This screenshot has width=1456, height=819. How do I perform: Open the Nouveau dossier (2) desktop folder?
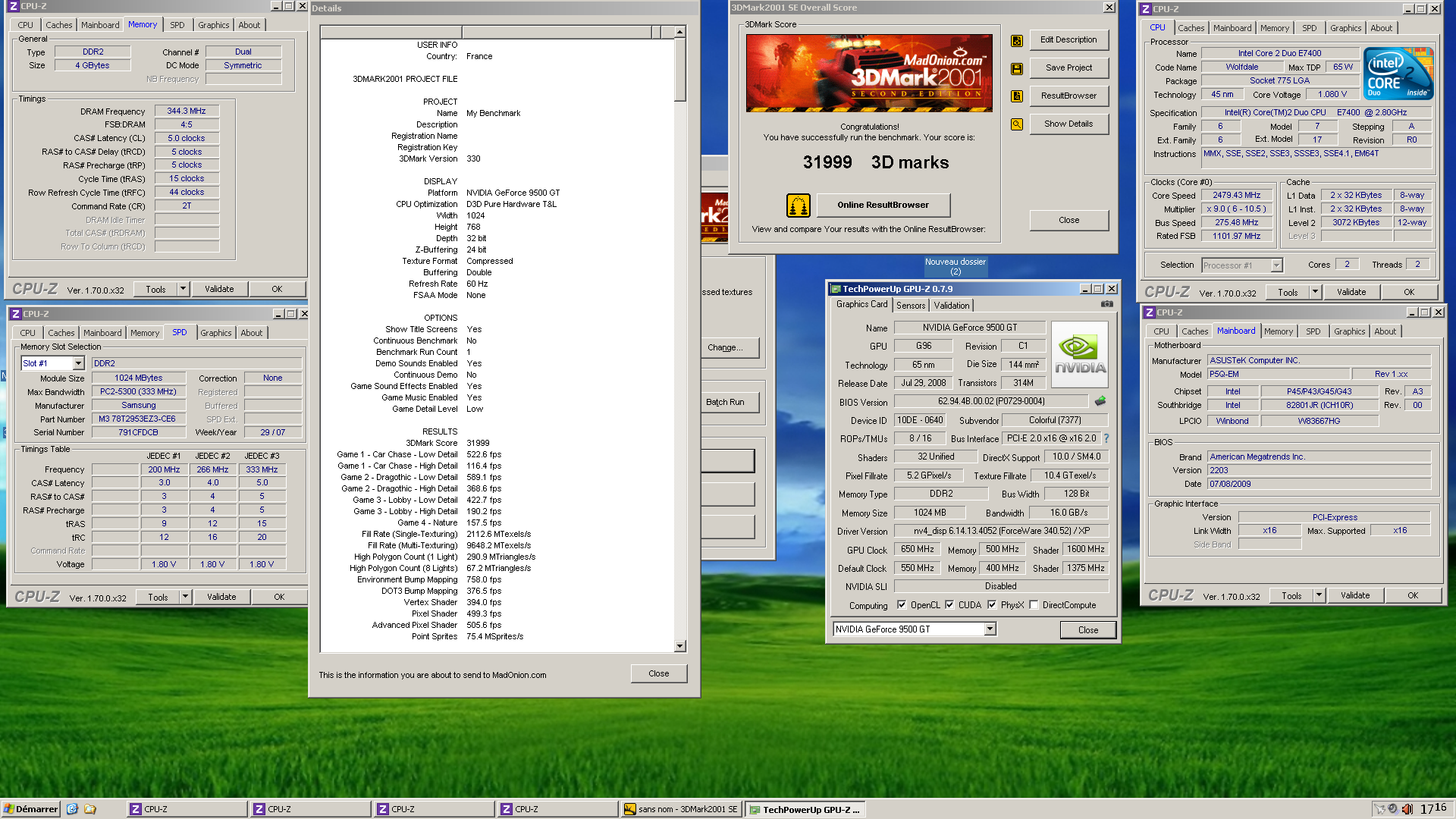coord(955,266)
